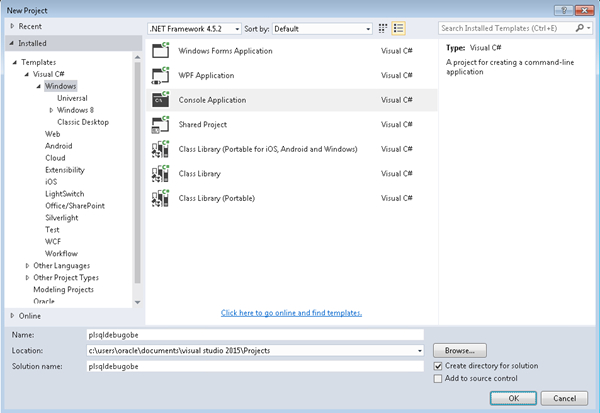Click the WPF Application template icon
The width and height of the screenshot is (600, 413).
click(x=161, y=75)
